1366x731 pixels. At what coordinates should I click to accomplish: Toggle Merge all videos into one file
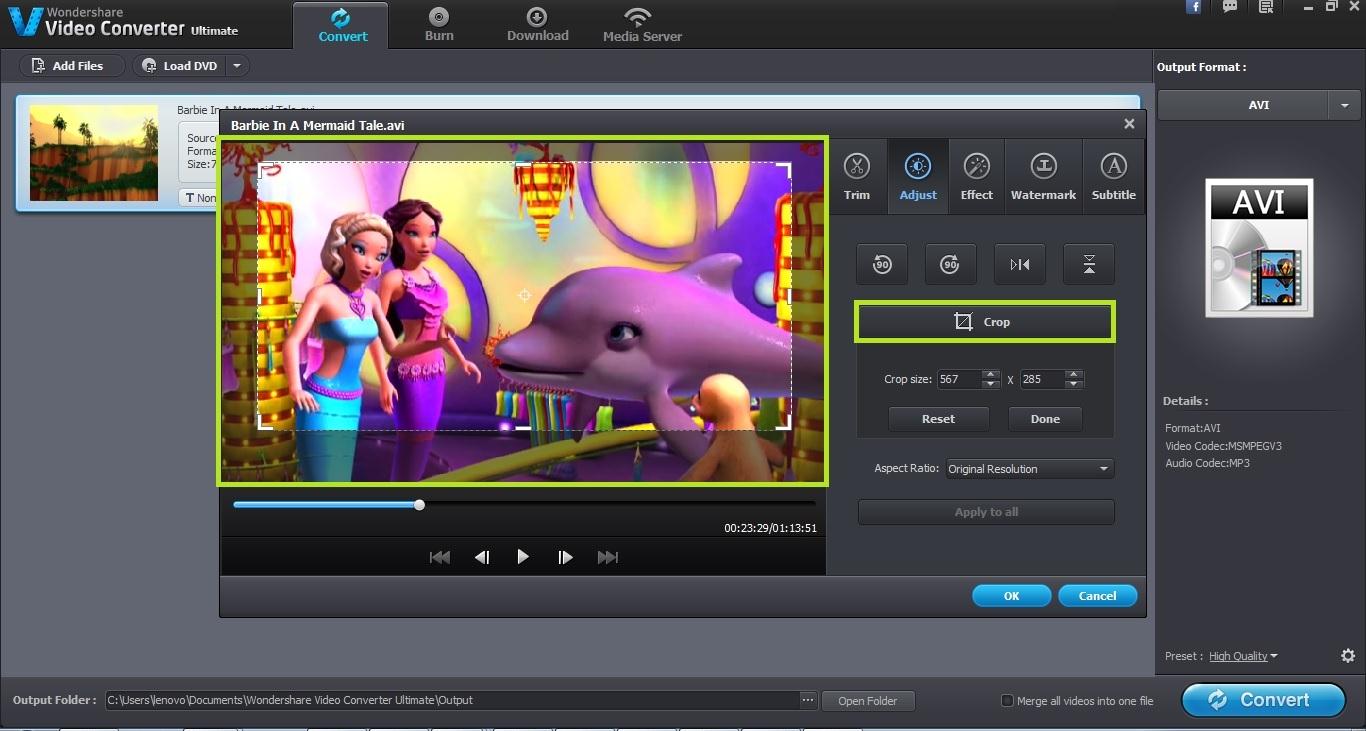[x=1007, y=700]
